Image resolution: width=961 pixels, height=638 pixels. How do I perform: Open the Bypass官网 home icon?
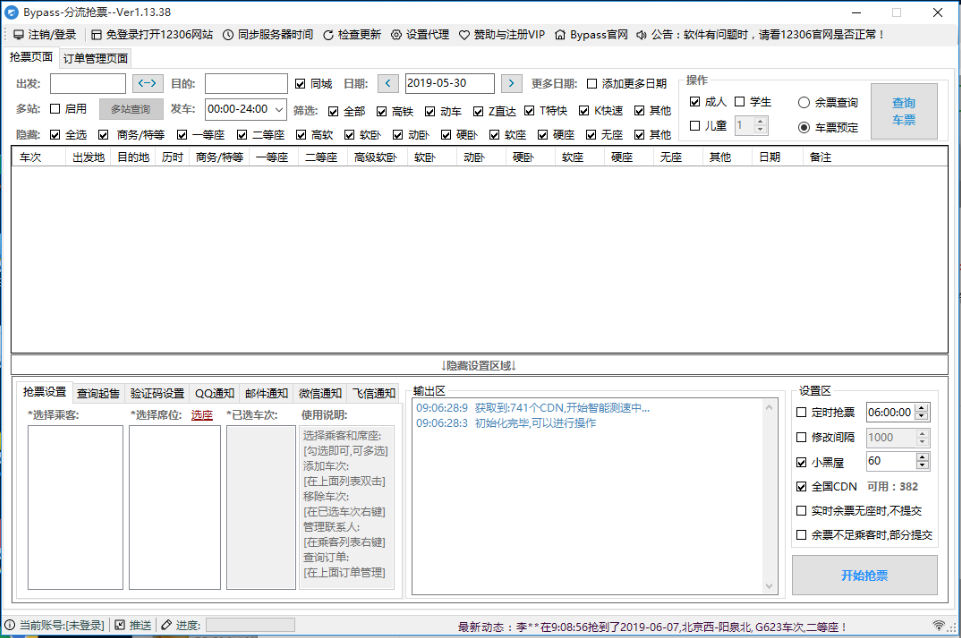click(560, 34)
